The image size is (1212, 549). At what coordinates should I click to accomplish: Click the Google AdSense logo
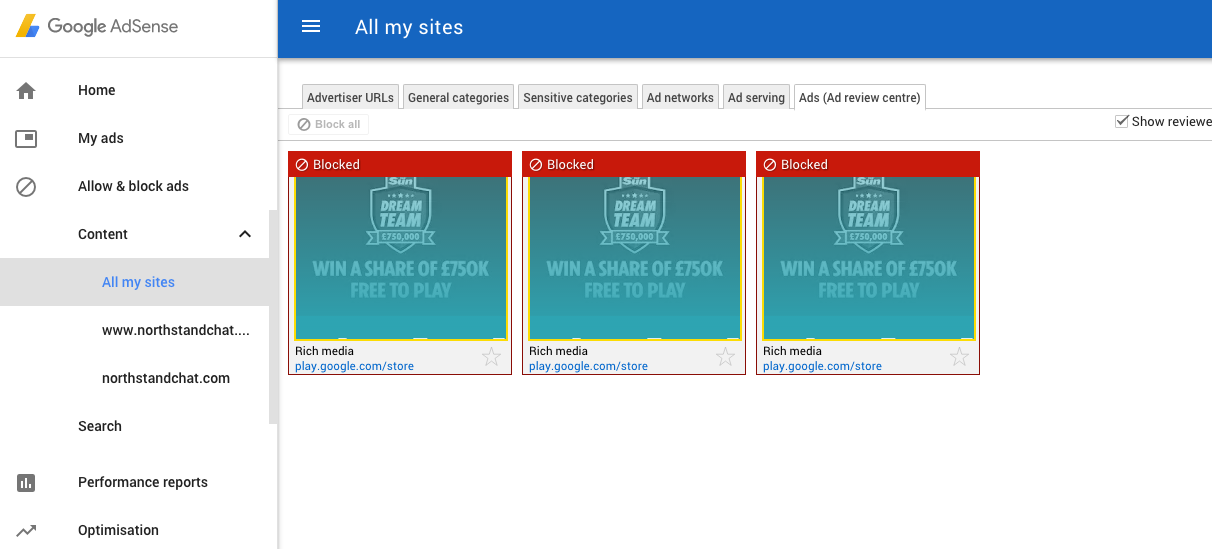97,27
